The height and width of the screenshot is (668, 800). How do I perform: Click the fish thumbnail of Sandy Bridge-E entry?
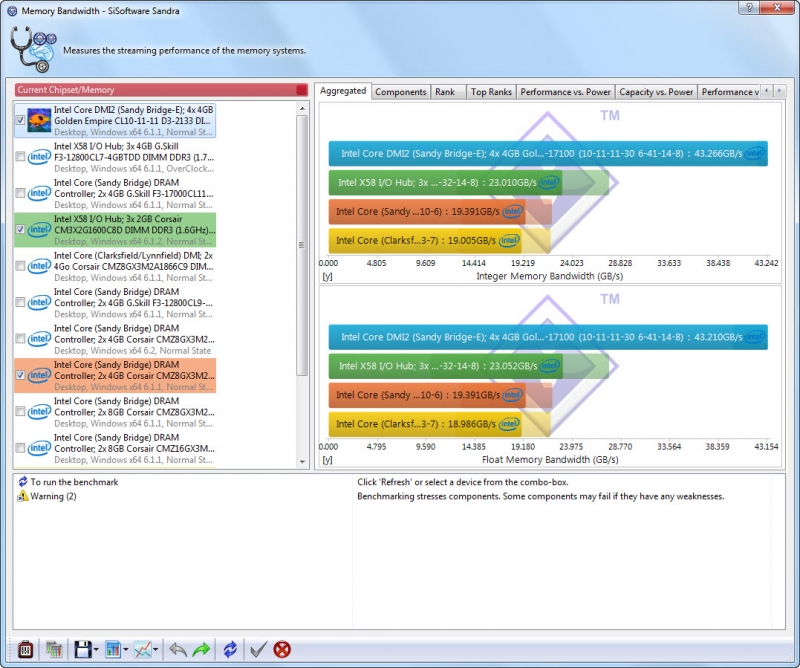[x=39, y=120]
